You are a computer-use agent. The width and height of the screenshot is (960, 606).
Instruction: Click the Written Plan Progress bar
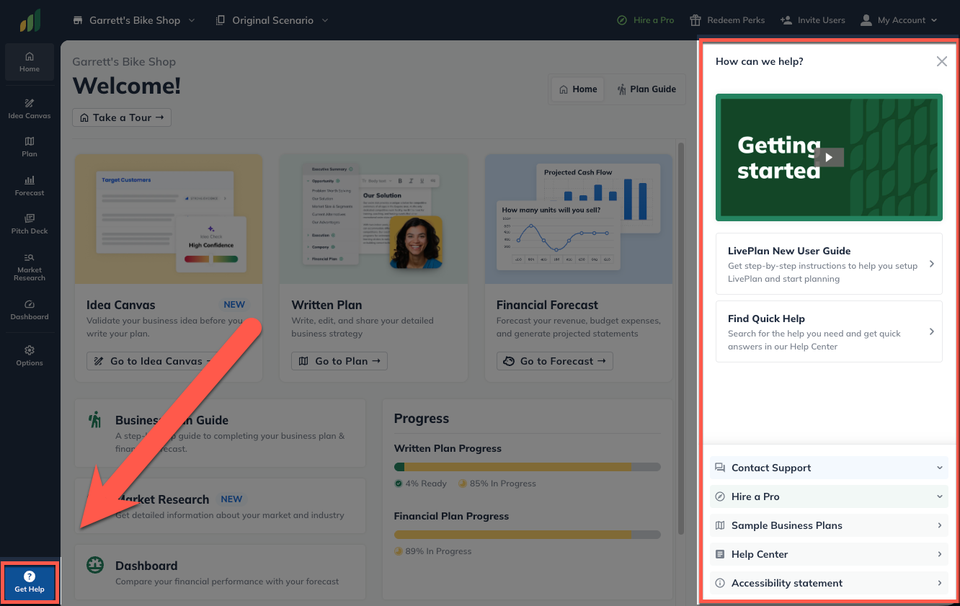[x=527, y=467]
